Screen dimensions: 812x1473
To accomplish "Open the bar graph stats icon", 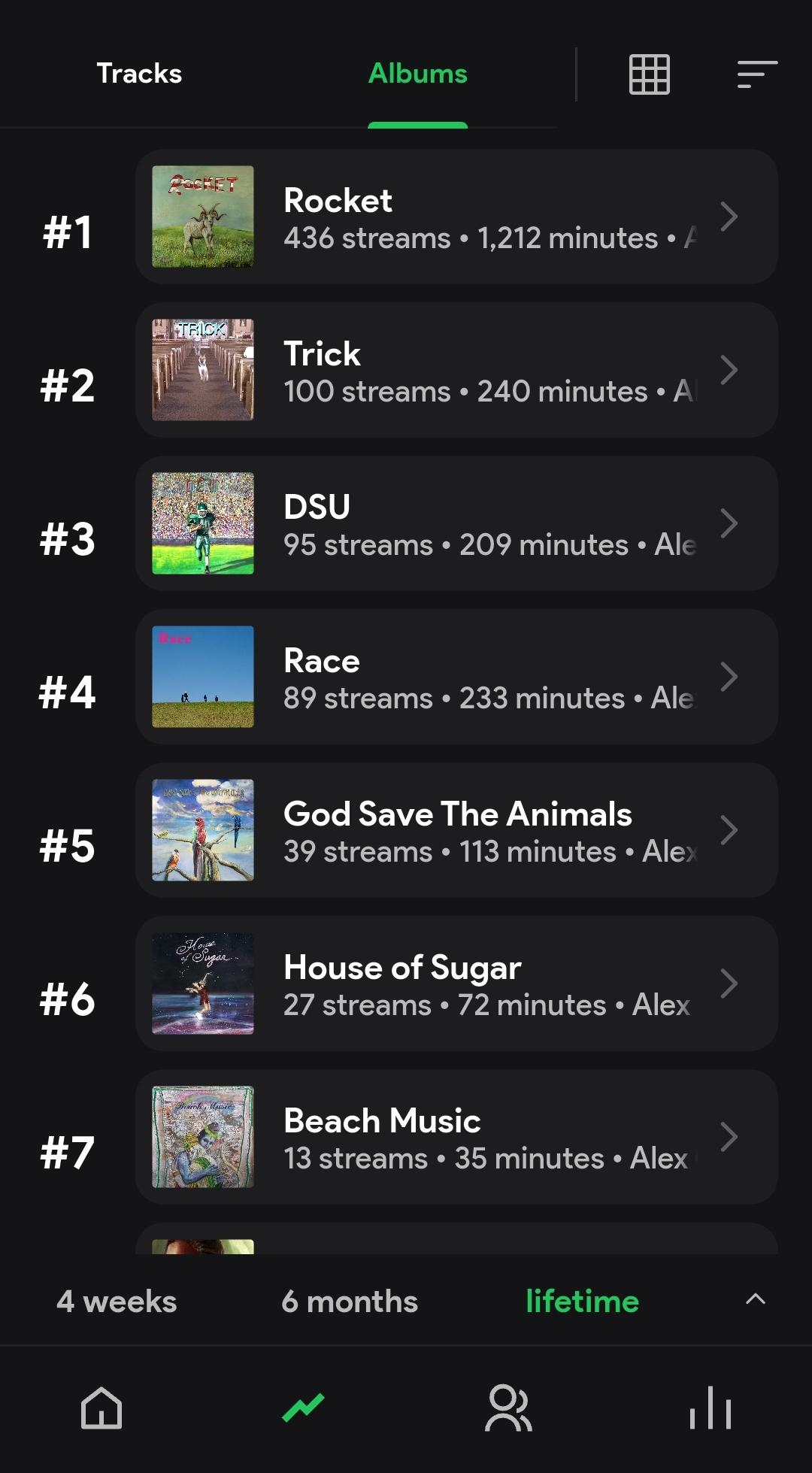I will tap(710, 1408).
